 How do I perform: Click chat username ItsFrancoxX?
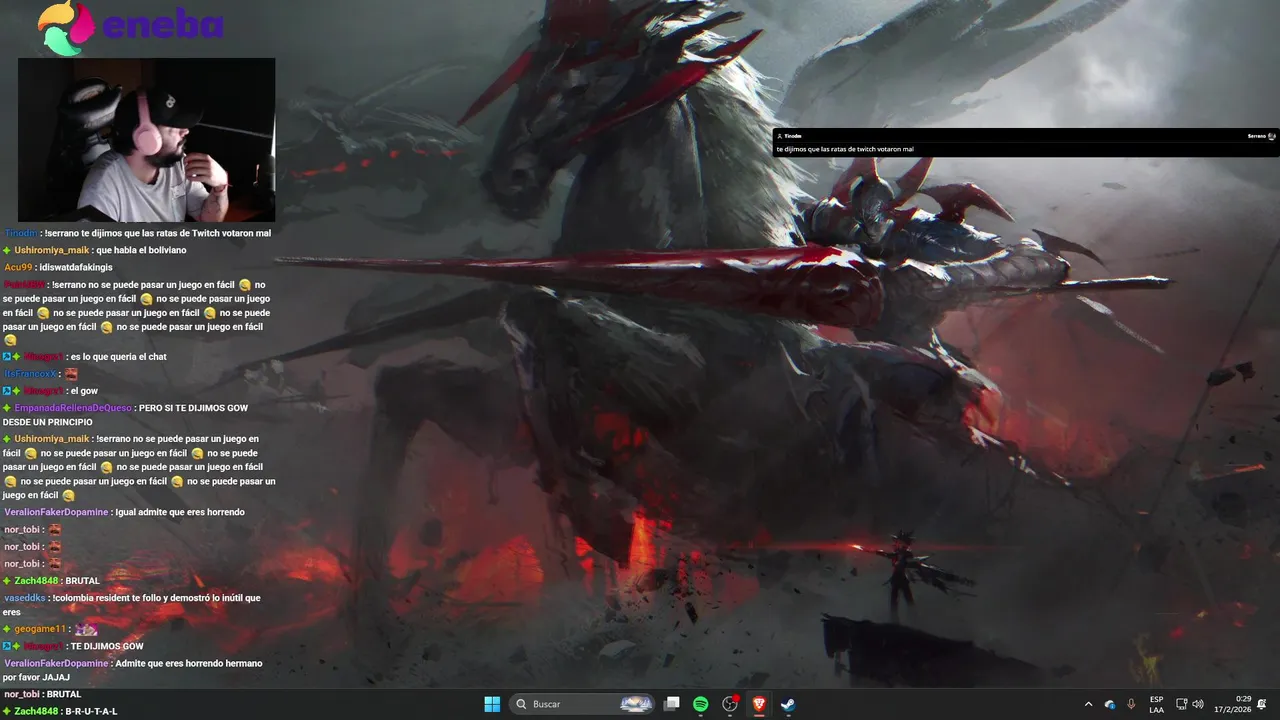(x=31, y=374)
